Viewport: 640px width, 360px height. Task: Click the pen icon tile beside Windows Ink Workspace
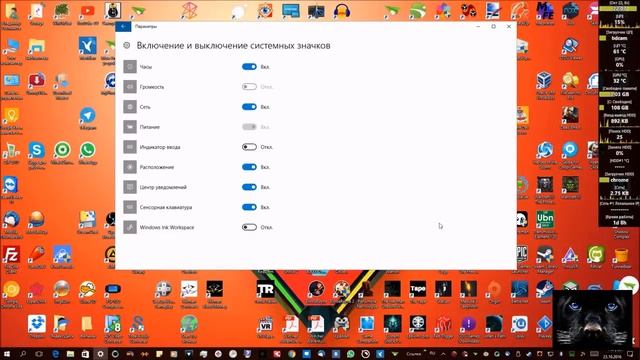pos(130,227)
